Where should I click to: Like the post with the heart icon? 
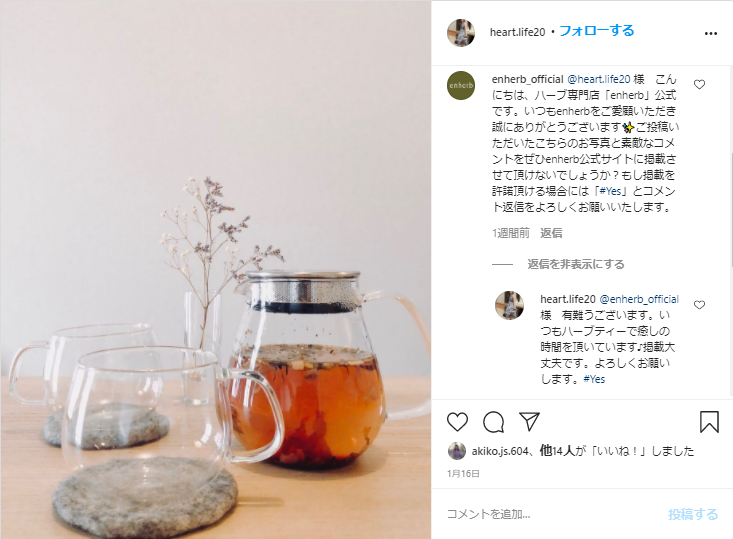[x=457, y=422]
